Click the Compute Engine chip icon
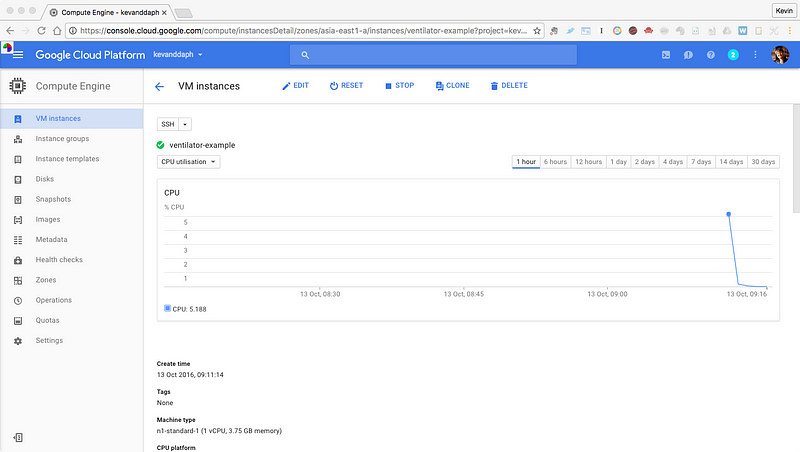The image size is (800, 452). click(x=17, y=86)
